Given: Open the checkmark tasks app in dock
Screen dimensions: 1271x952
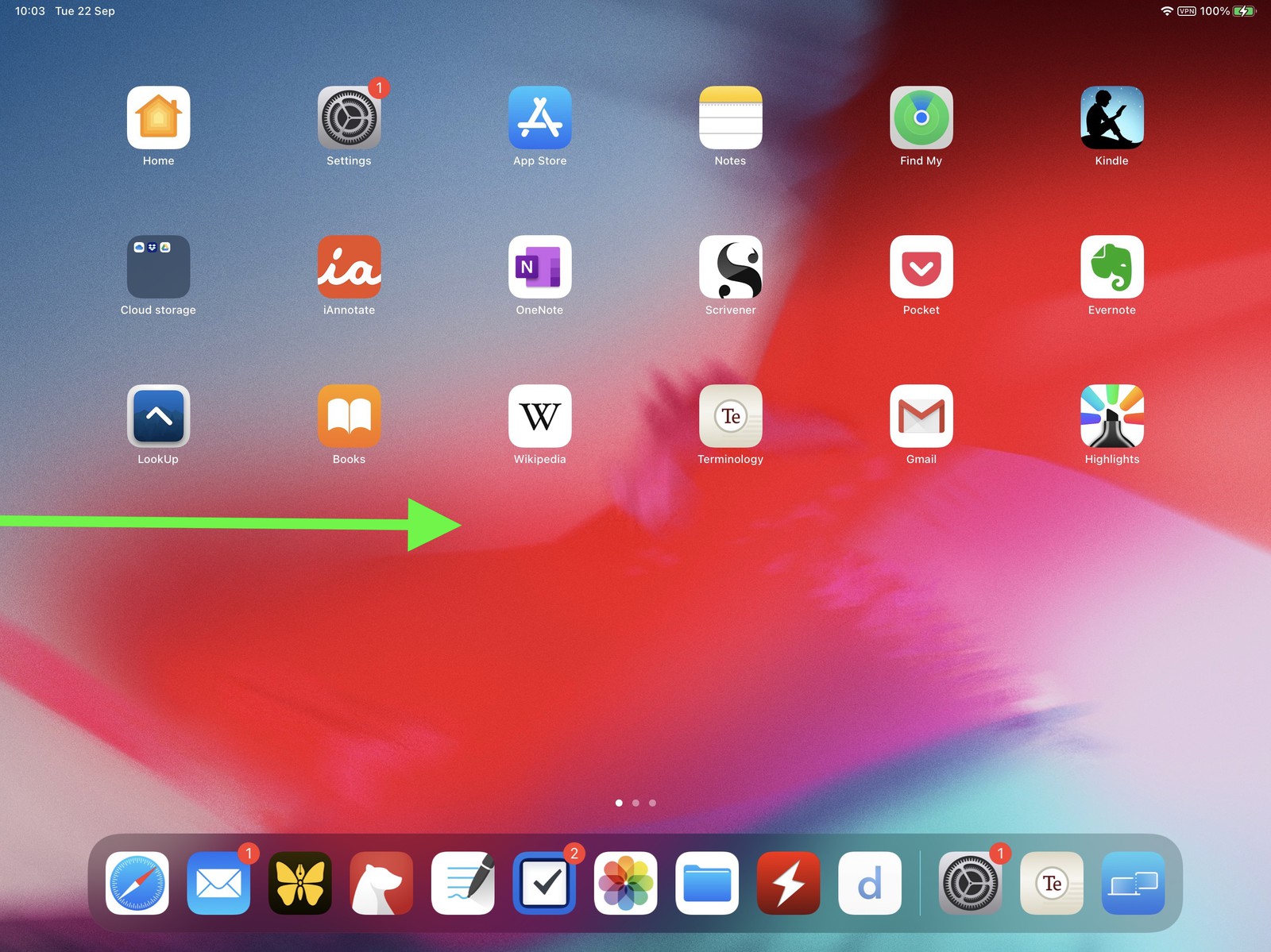Looking at the screenshot, I should tap(544, 883).
